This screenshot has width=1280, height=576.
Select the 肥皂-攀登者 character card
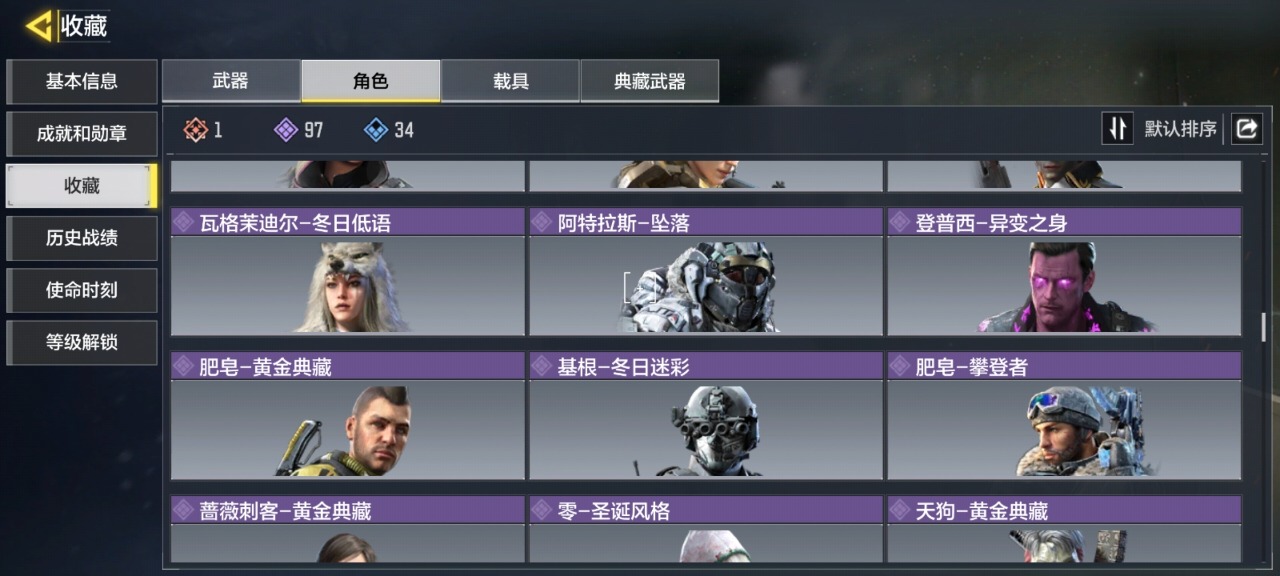pyautogui.click(x=1065, y=415)
